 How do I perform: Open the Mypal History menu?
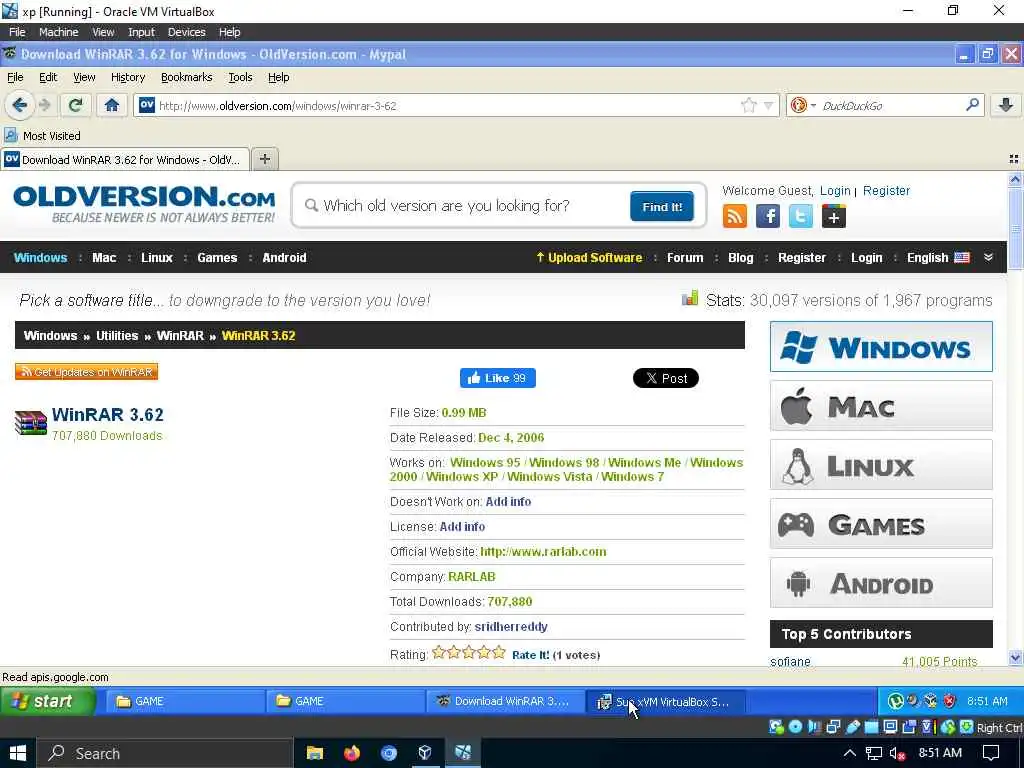pyautogui.click(x=128, y=77)
